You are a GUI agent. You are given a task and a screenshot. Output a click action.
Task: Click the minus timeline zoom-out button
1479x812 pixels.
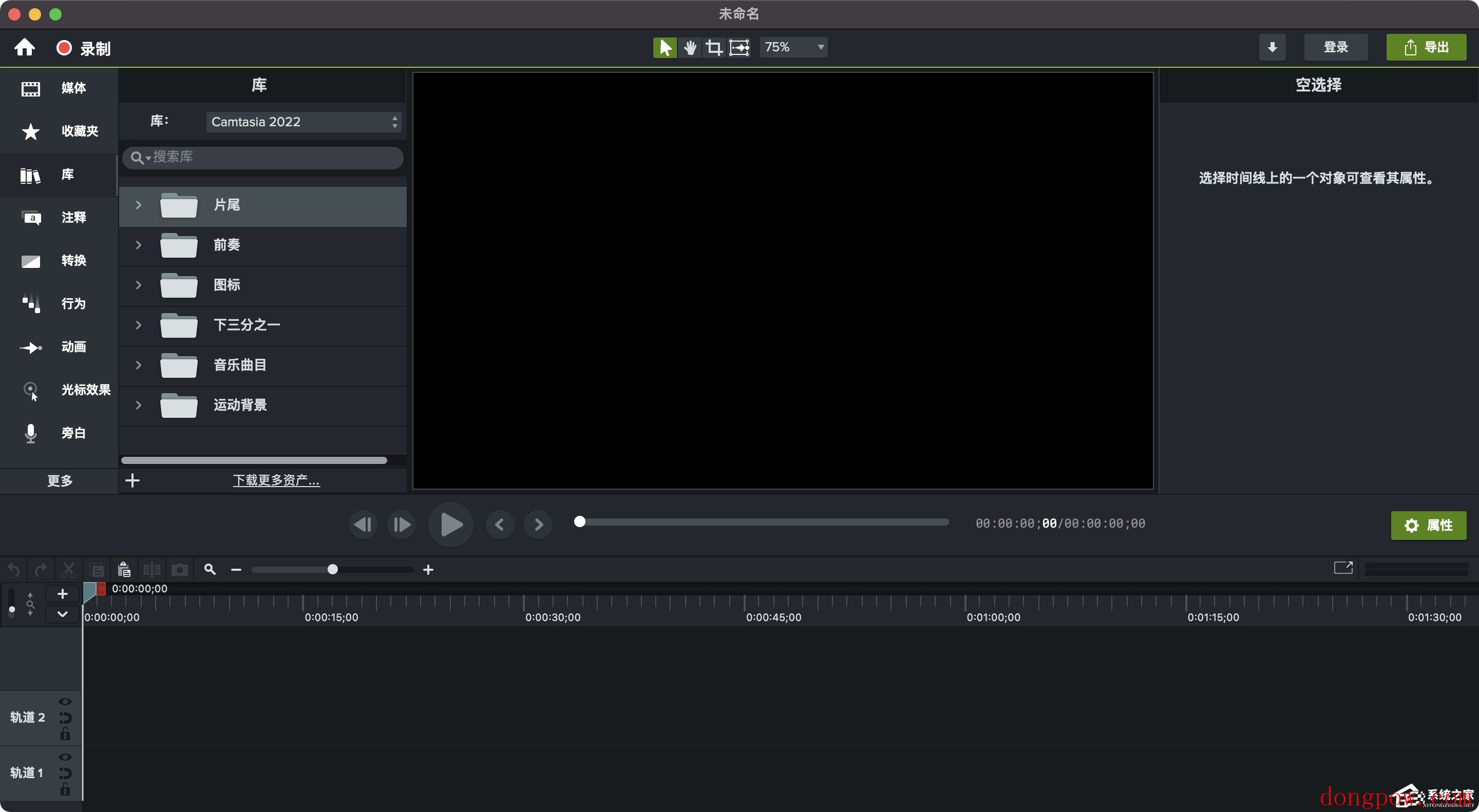tap(236, 570)
